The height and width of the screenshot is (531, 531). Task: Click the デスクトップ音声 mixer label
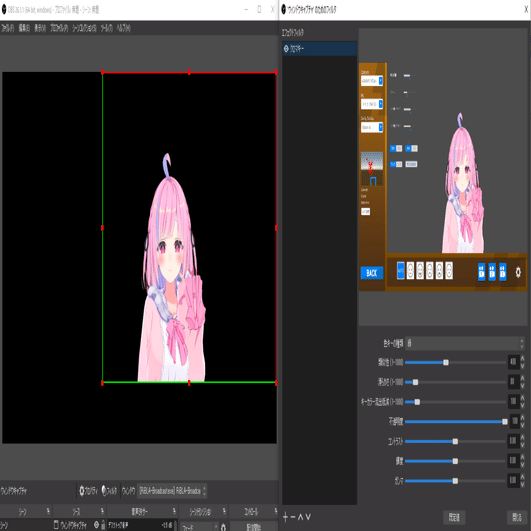click(118, 525)
